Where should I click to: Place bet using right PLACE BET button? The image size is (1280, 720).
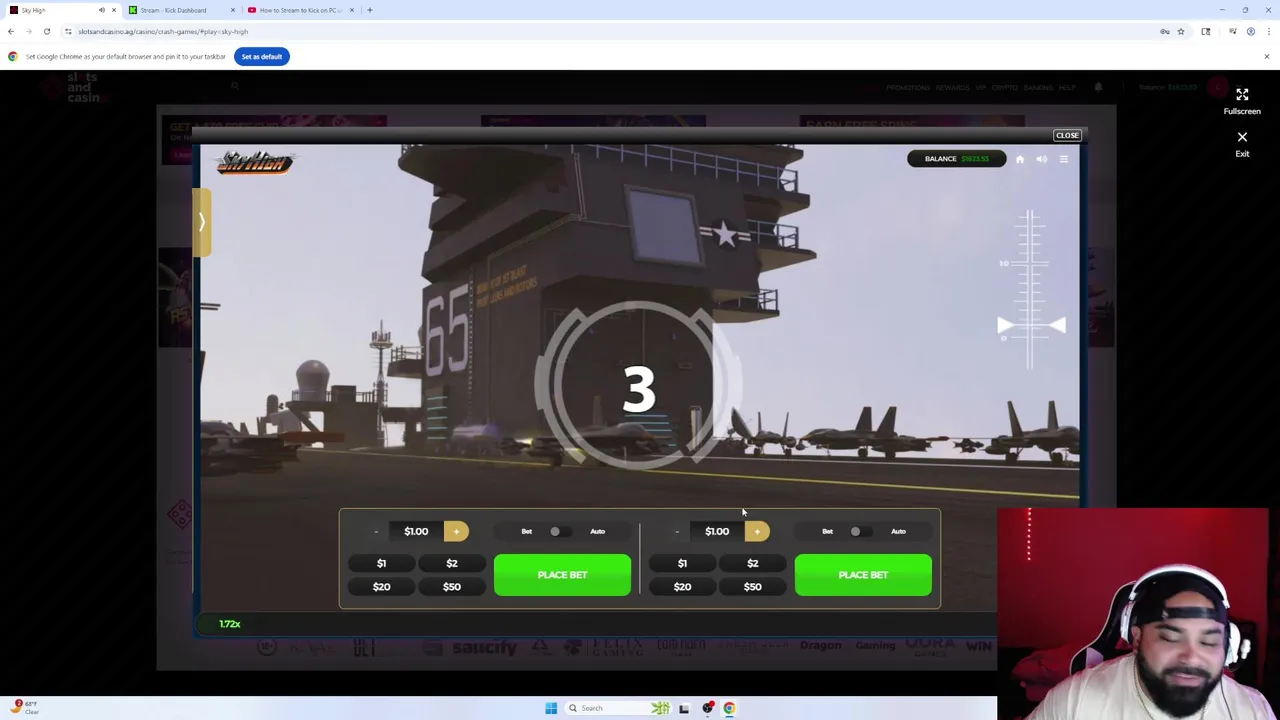(863, 575)
